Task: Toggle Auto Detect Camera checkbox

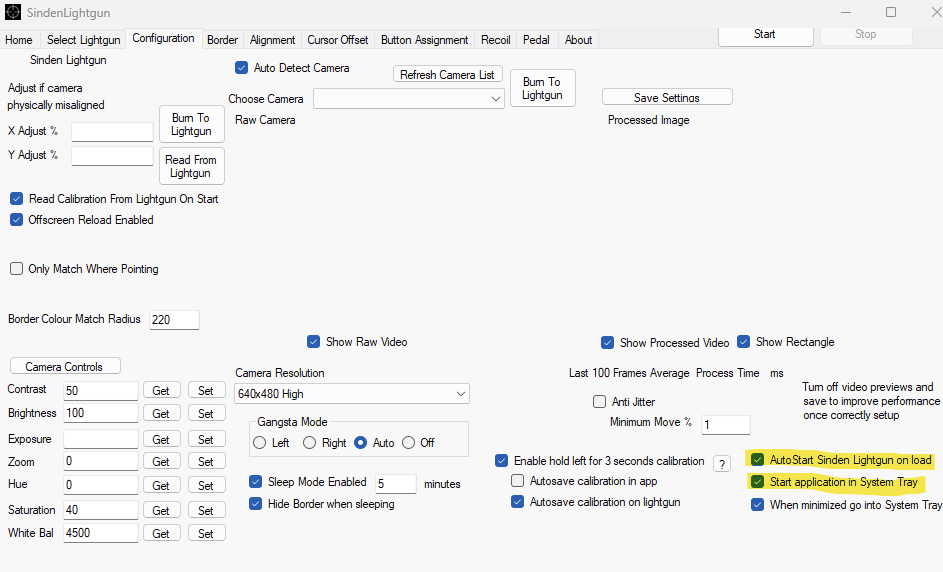Action: click(241, 68)
